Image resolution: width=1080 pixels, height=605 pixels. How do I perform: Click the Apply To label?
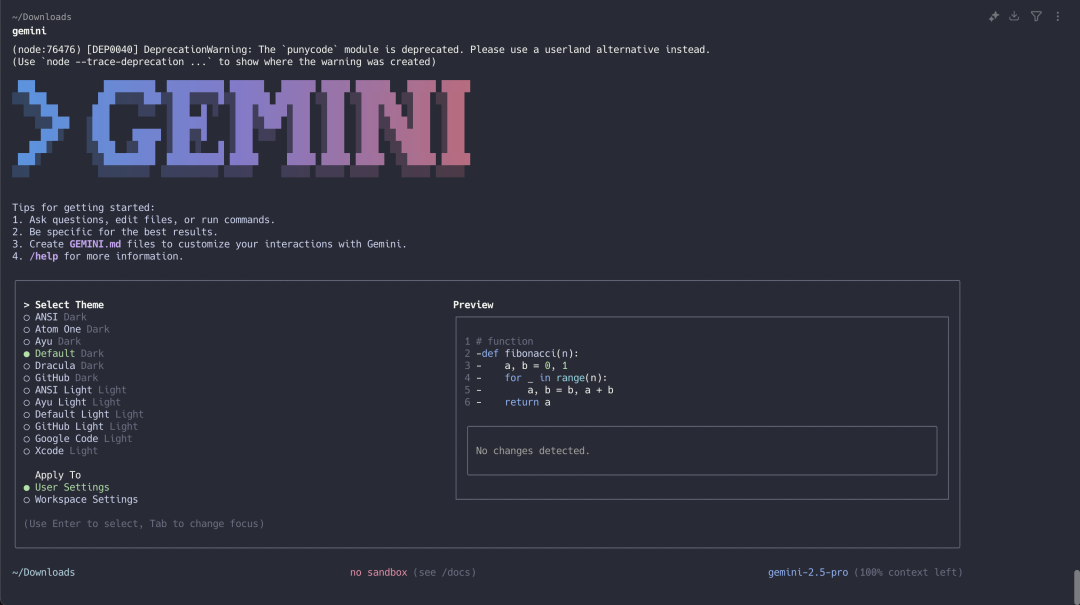coord(58,475)
